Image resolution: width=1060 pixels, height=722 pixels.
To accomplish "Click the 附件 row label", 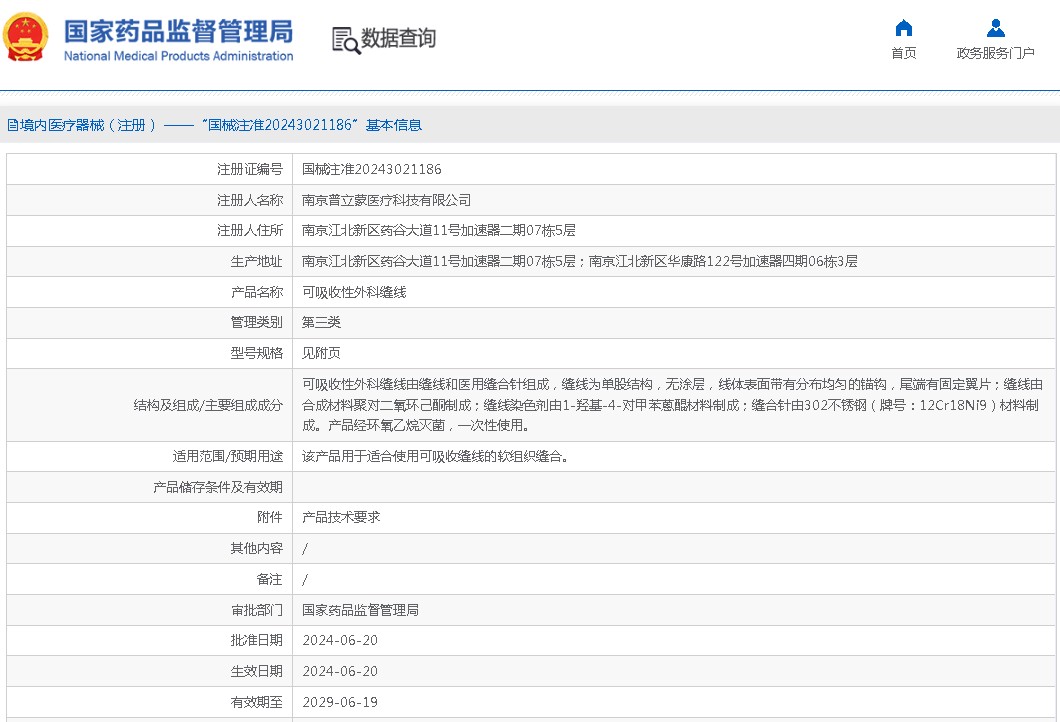I will click(269, 517).
